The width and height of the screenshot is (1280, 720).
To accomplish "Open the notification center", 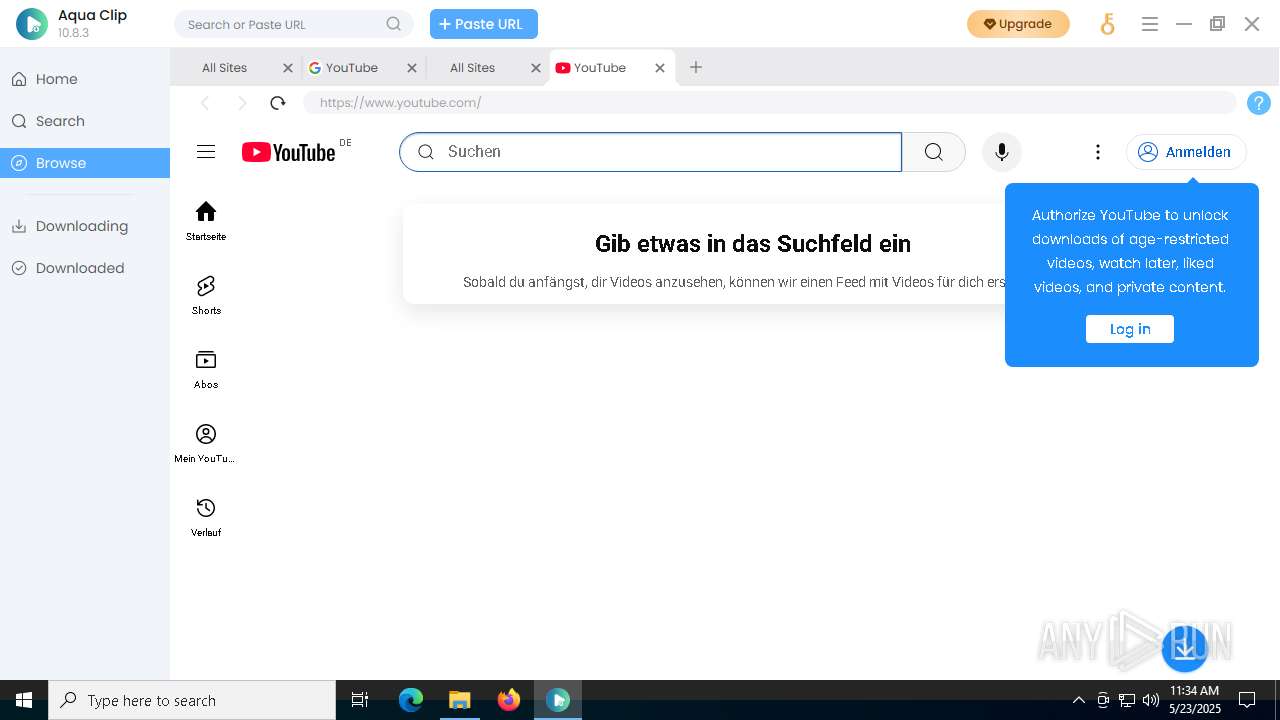I will (1247, 700).
